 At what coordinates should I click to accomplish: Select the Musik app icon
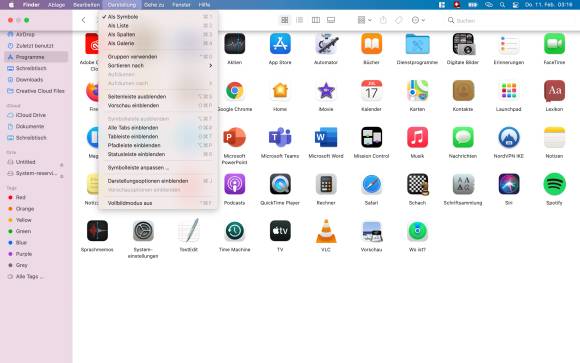[417, 137]
